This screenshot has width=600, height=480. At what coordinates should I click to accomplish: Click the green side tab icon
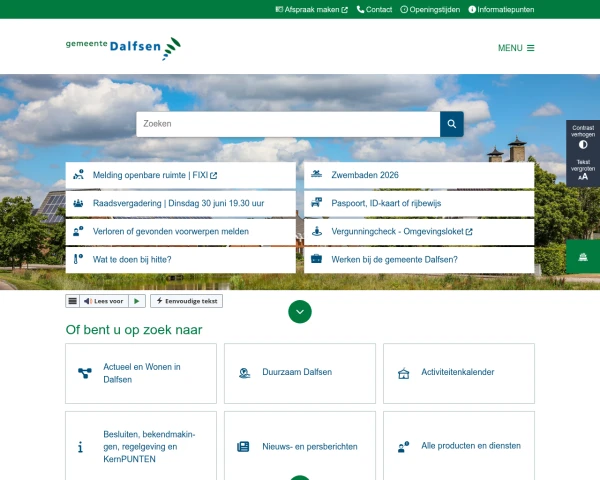(583, 256)
